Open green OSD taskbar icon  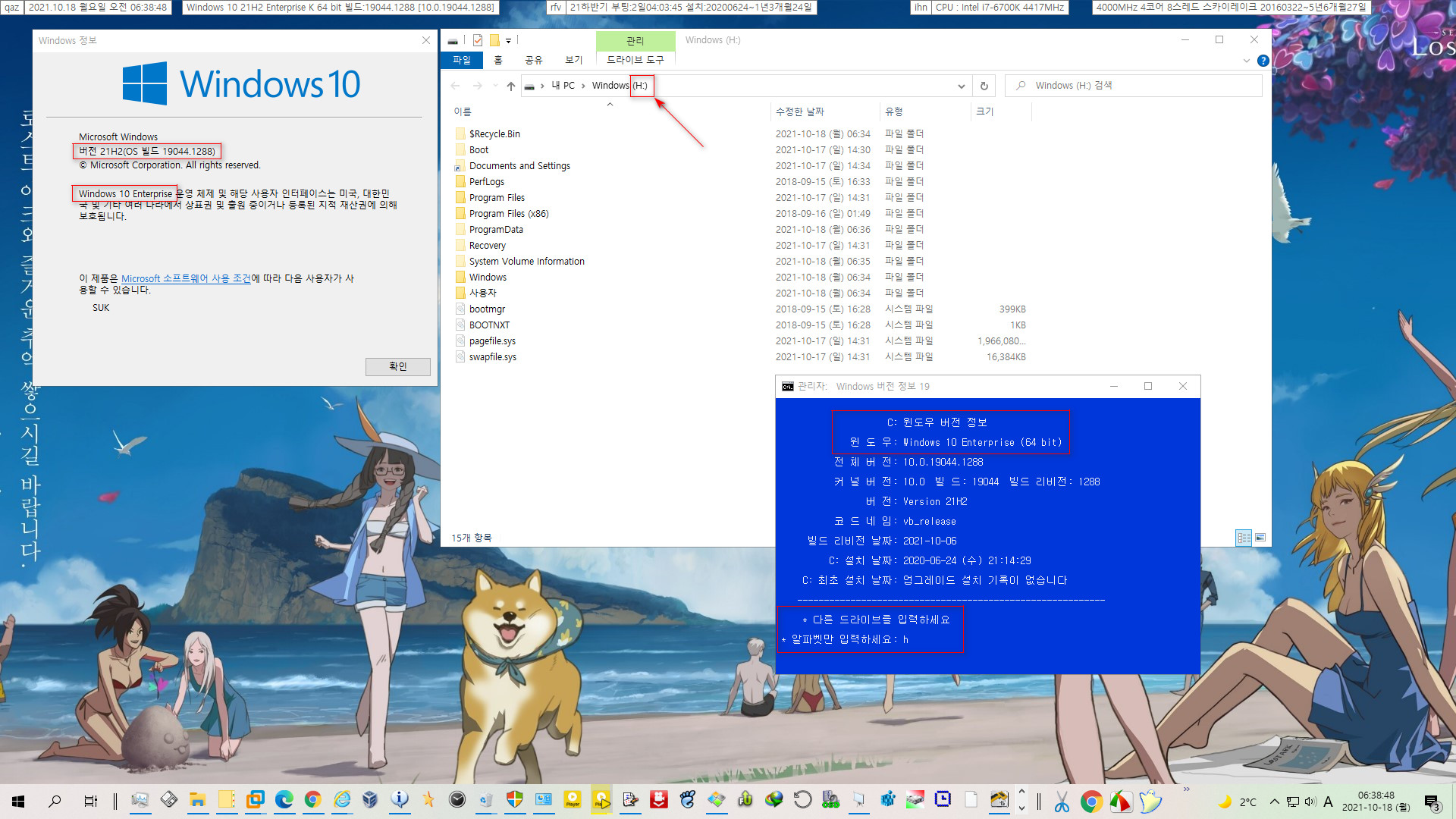pyautogui.click(x=830, y=800)
